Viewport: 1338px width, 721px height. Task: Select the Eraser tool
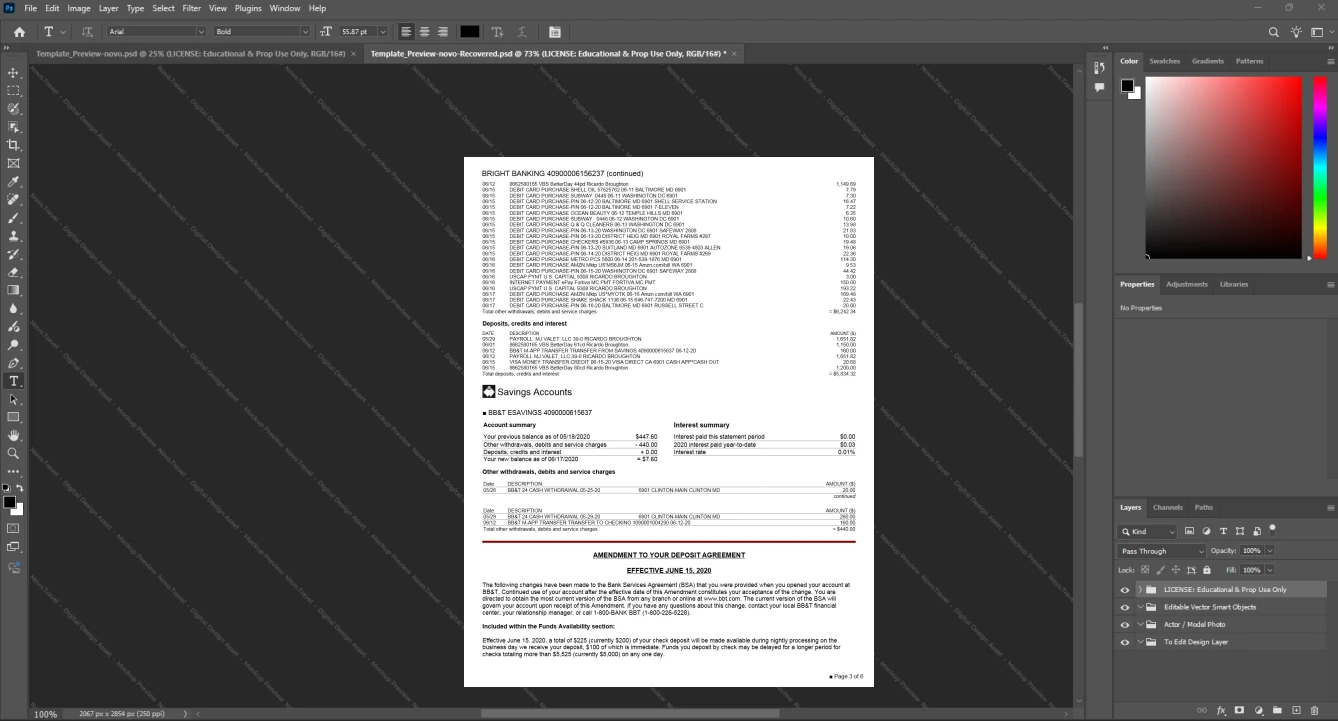(x=14, y=272)
